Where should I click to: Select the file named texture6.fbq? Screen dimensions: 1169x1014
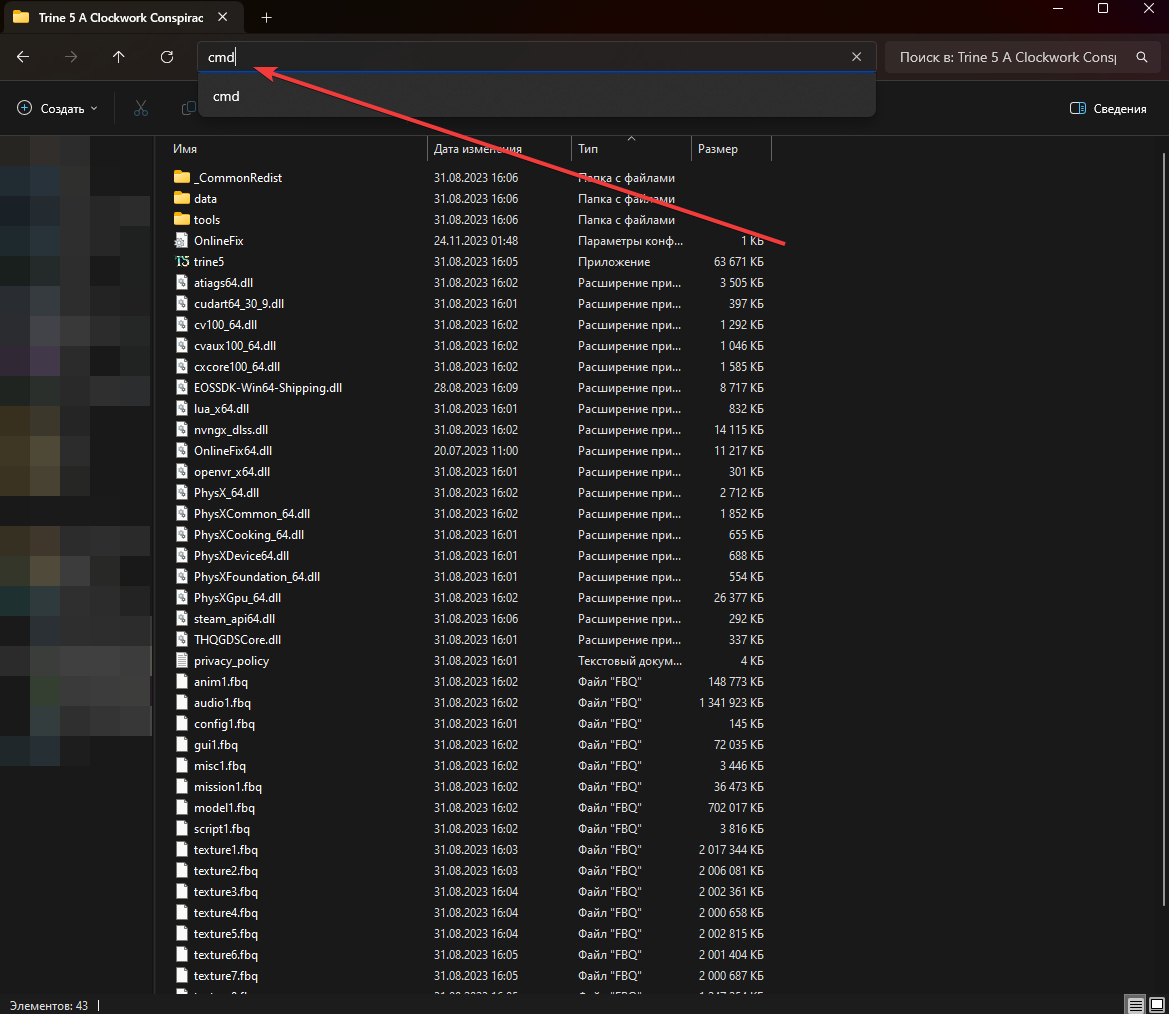pos(226,954)
